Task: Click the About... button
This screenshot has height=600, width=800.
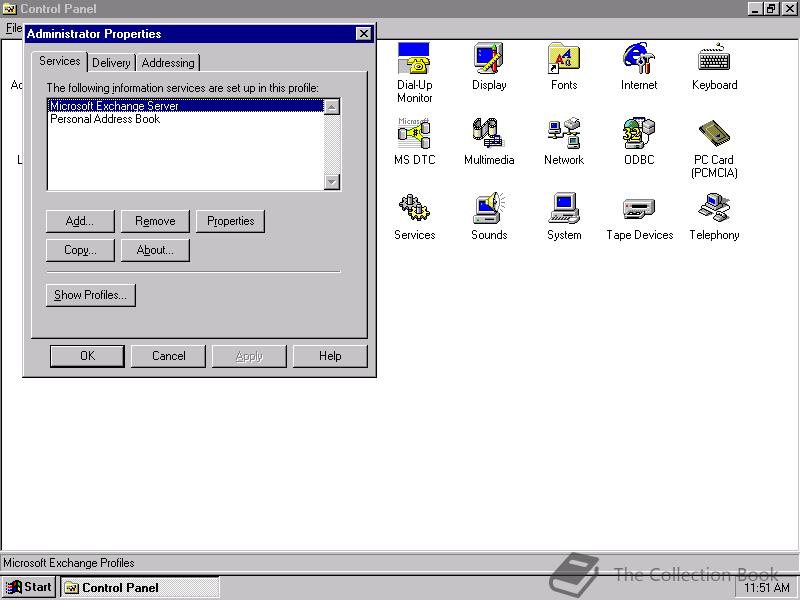Action: coord(155,250)
